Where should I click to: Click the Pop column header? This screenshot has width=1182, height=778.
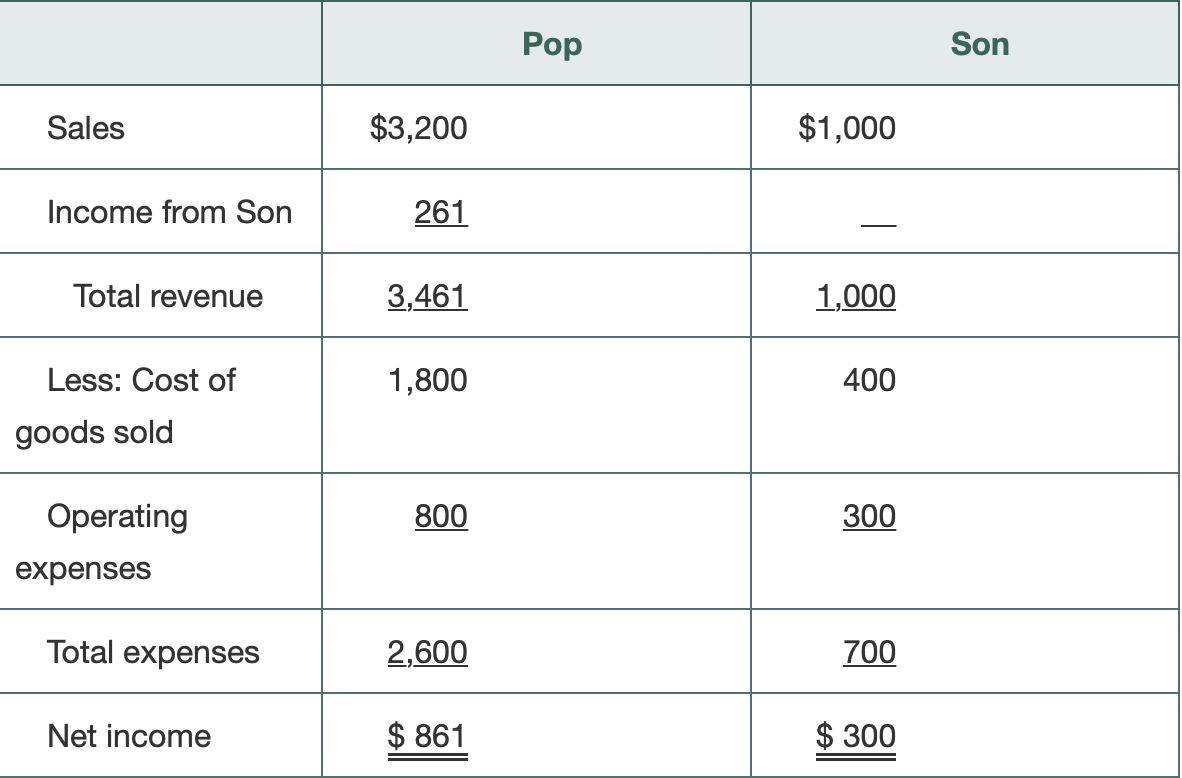[552, 44]
